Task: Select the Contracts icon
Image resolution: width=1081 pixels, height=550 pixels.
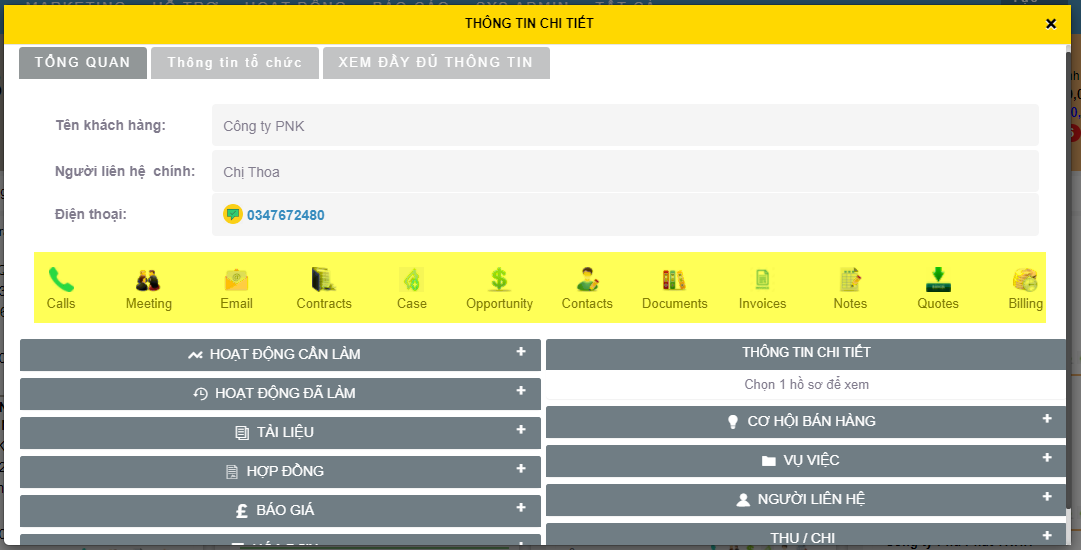Action: click(x=324, y=280)
